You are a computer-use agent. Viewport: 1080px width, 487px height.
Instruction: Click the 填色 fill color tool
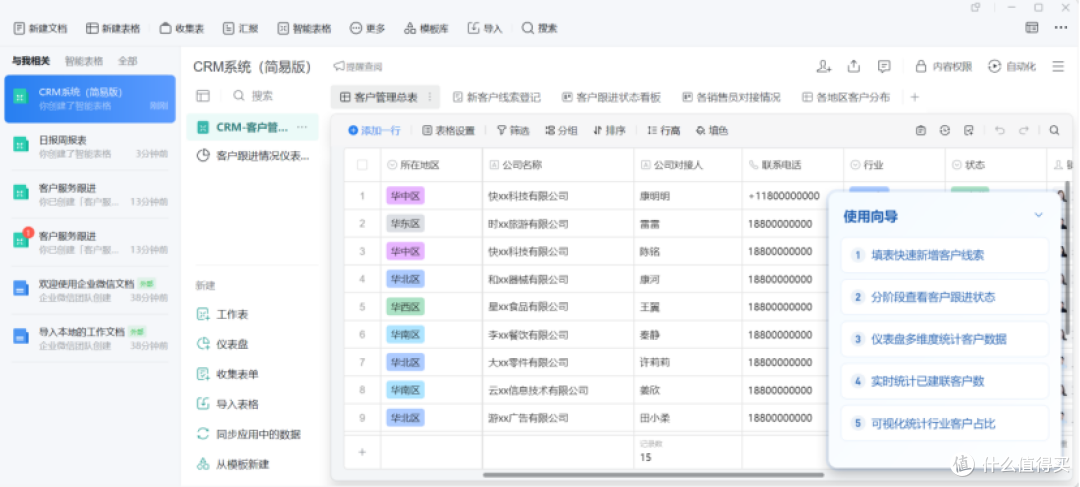pyautogui.click(x=712, y=130)
